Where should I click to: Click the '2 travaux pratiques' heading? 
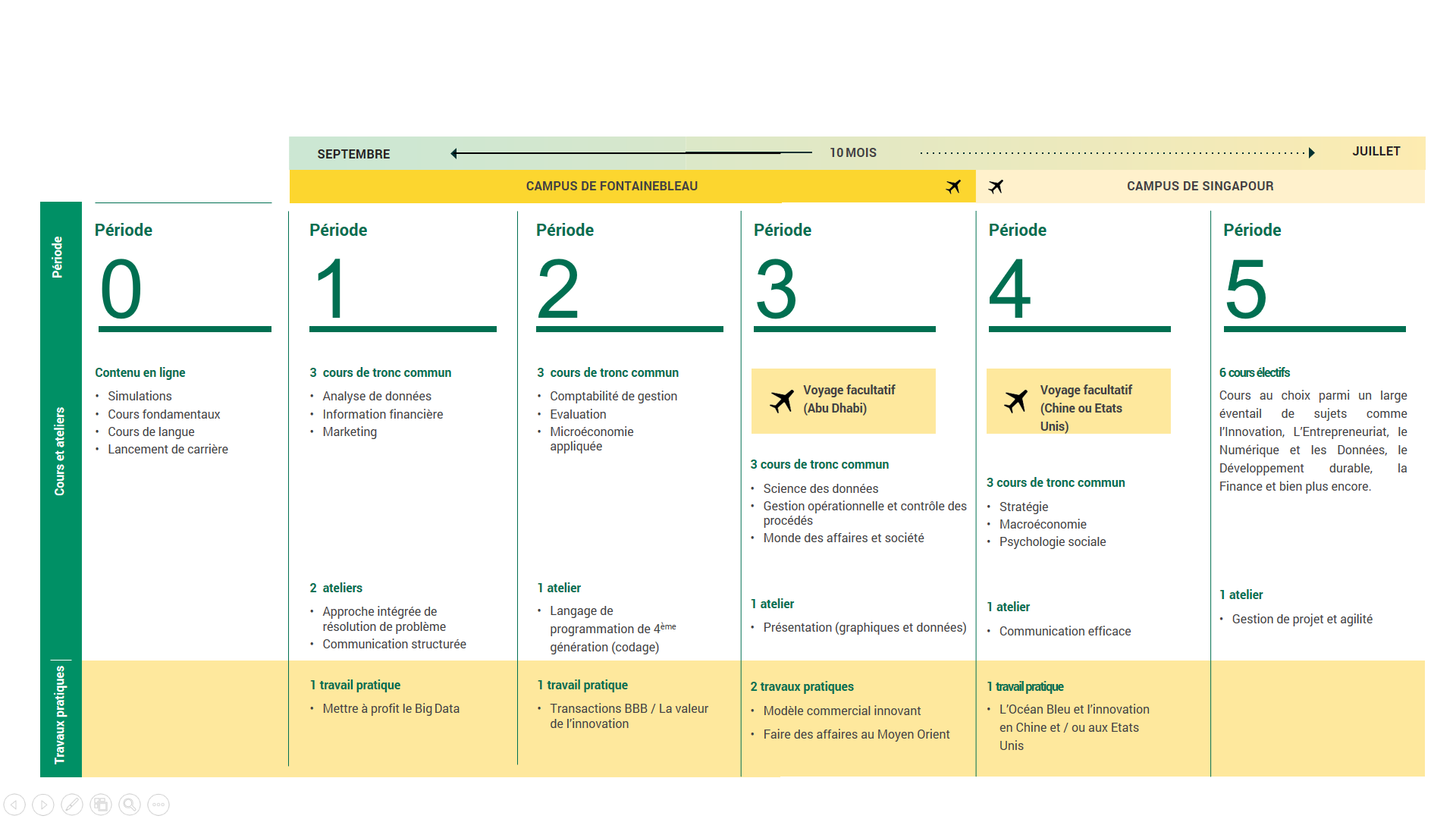tap(802, 686)
